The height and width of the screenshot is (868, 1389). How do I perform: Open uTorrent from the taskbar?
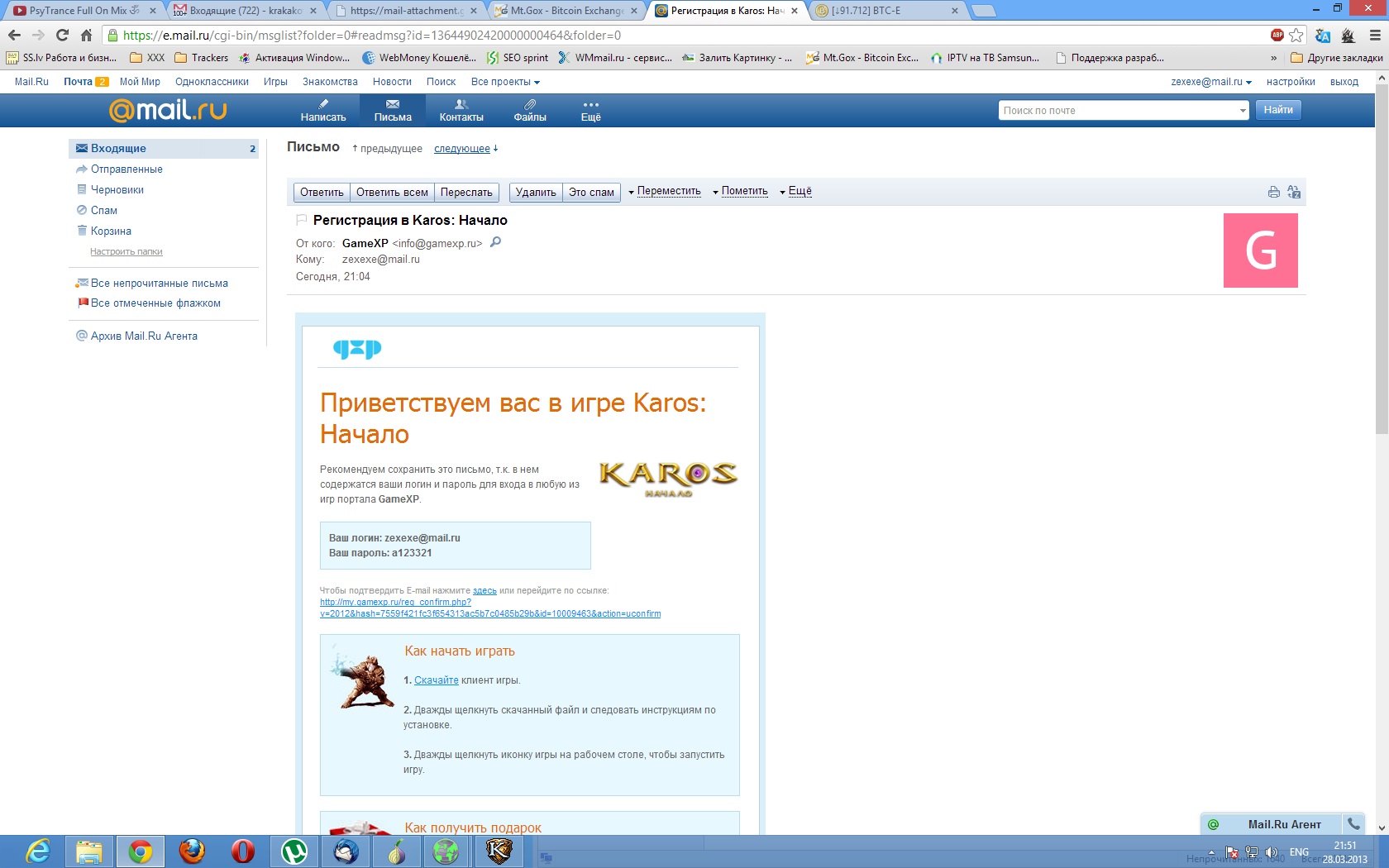tap(294, 851)
